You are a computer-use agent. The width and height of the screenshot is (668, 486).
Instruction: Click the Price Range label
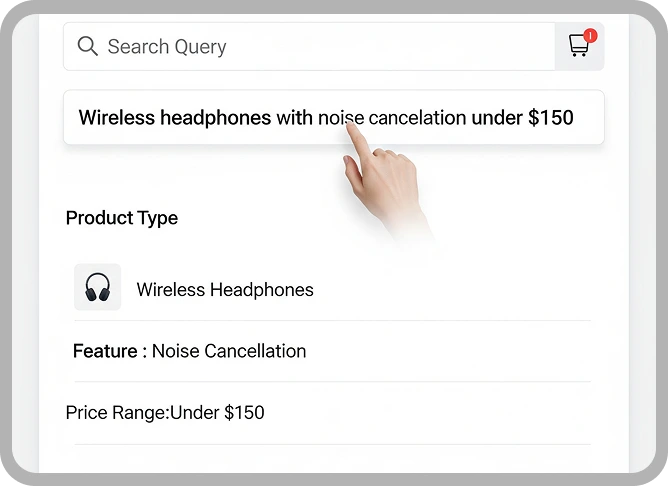point(118,413)
